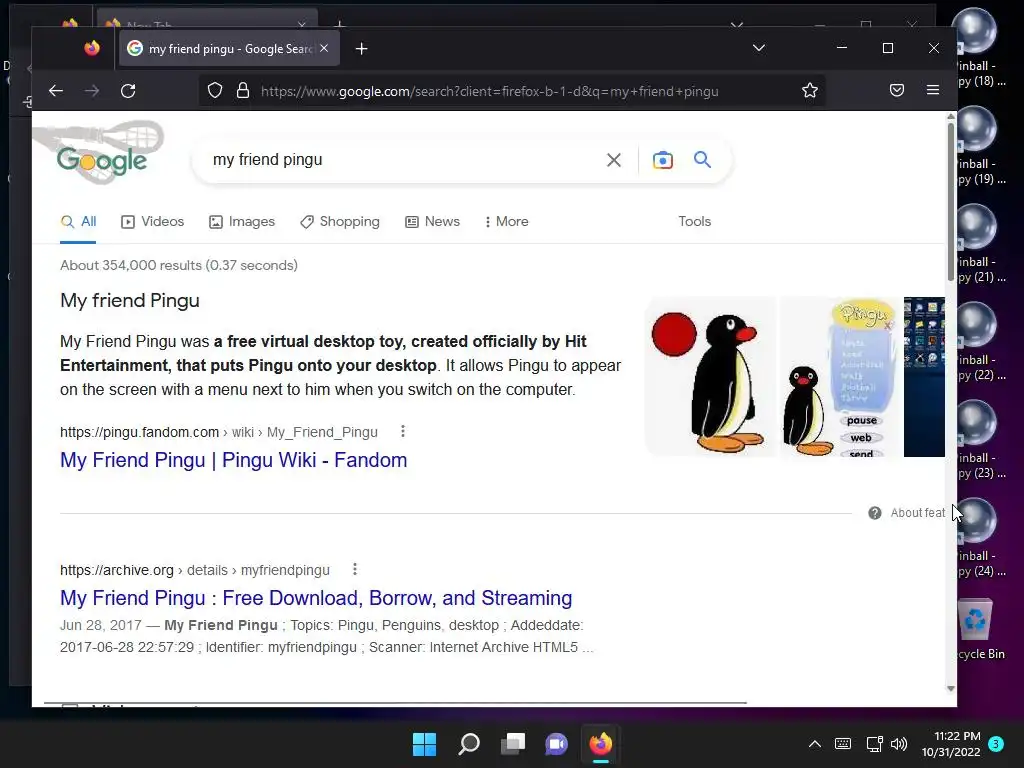
Task: Switch to Shopping results tab
Action: point(340,222)
